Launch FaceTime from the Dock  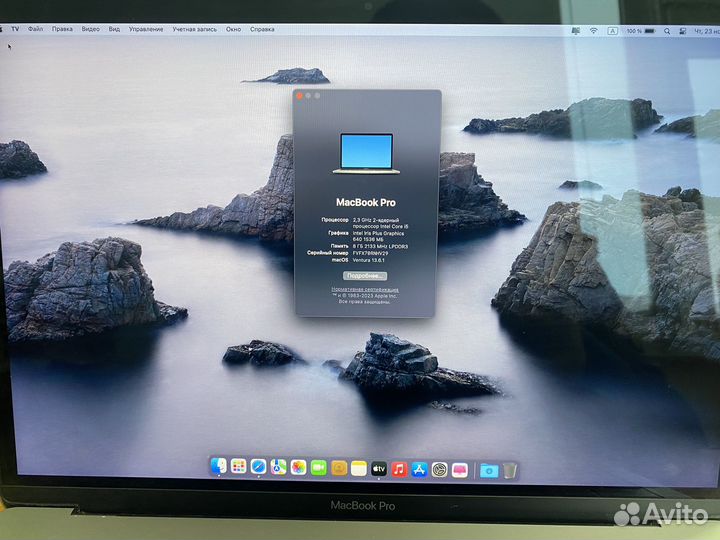[x=319, y=468]
